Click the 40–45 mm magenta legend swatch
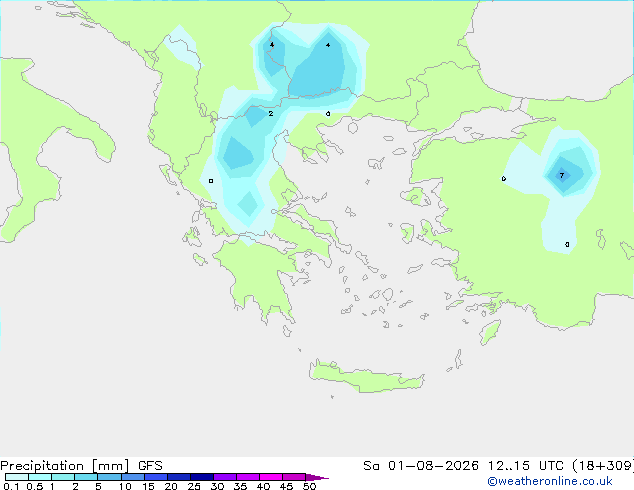This screenshot has width=634, height=490. click(271, 477)
